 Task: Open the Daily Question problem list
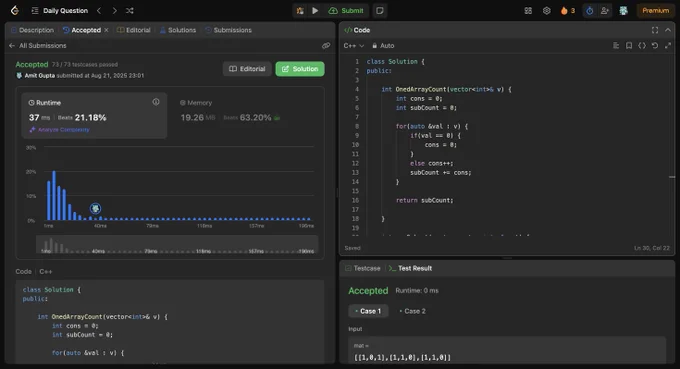pos(60,10)
